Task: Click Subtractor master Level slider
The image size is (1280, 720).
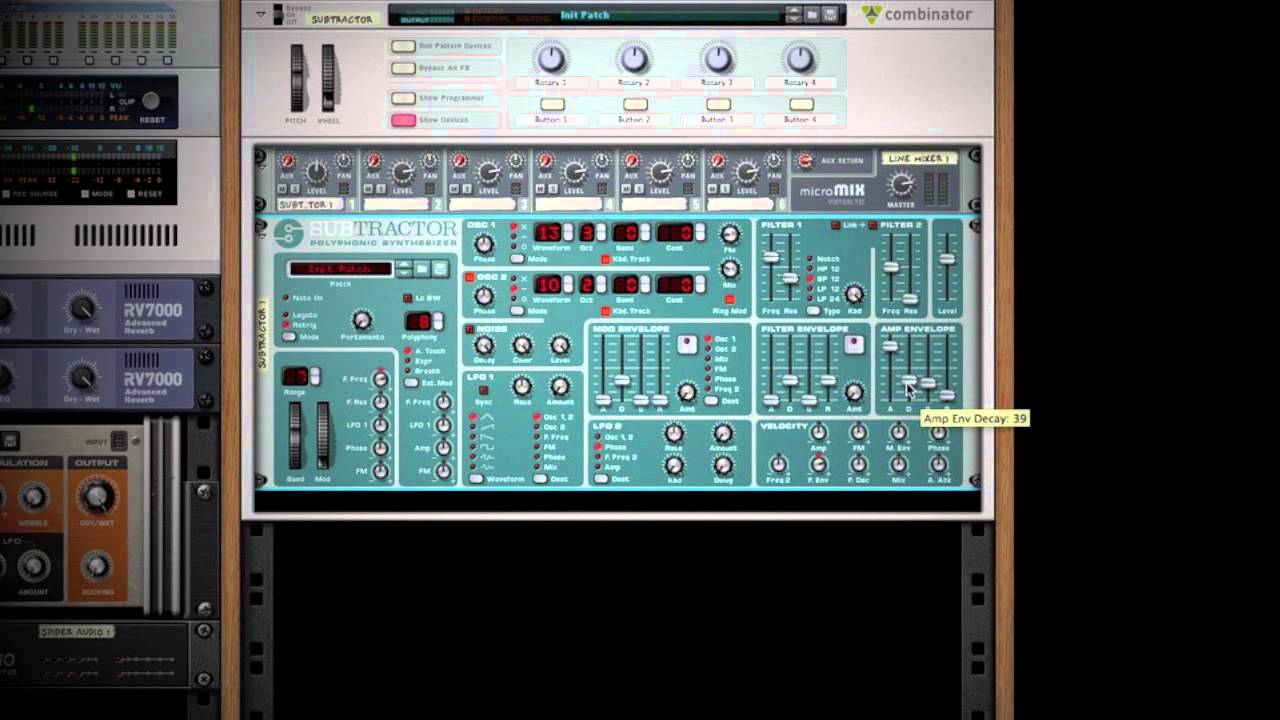Action: pyautogui.click(x=946, y=259)
